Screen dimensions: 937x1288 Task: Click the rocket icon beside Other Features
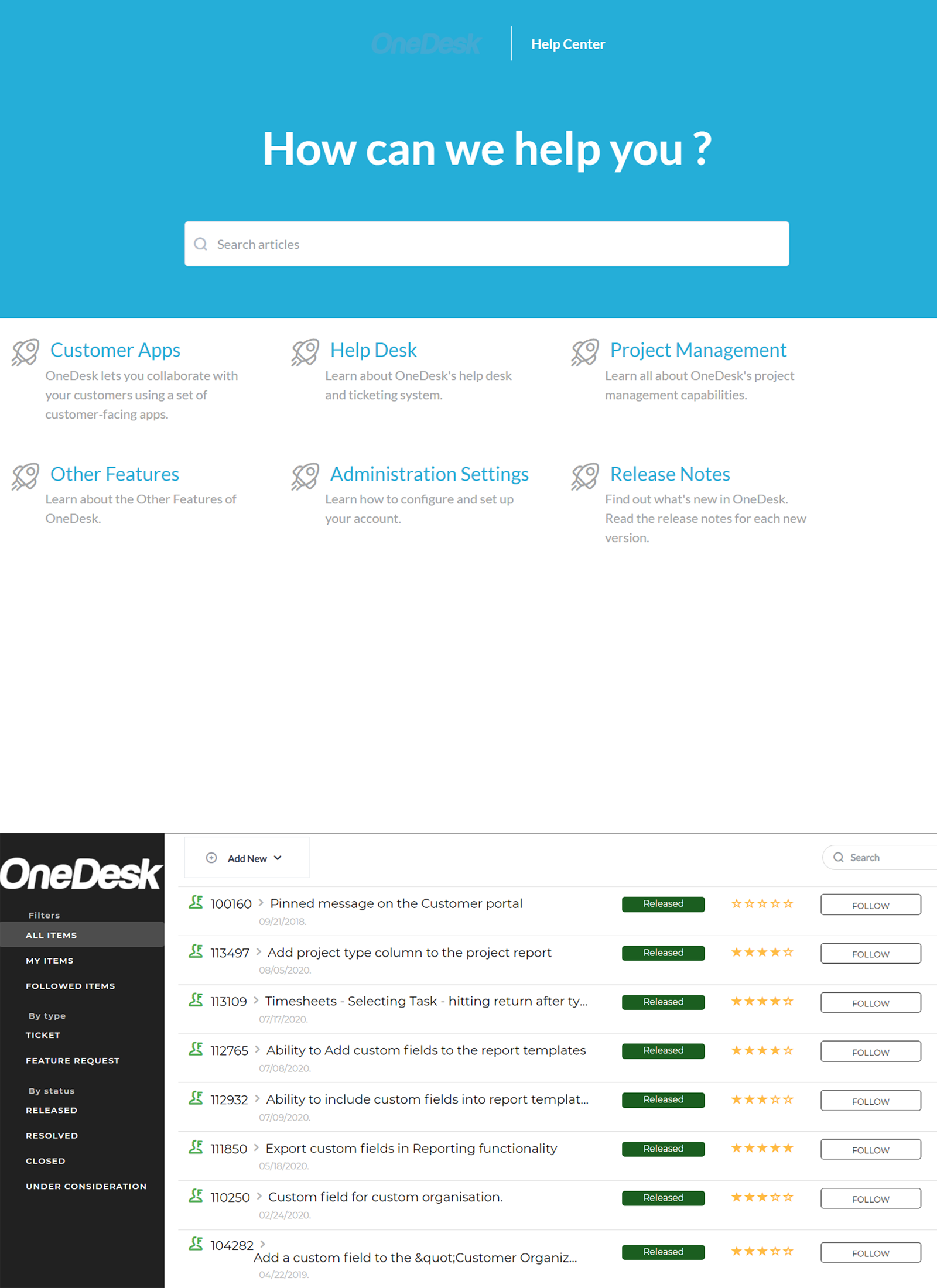pyautogui.click(x=25, y=476)
